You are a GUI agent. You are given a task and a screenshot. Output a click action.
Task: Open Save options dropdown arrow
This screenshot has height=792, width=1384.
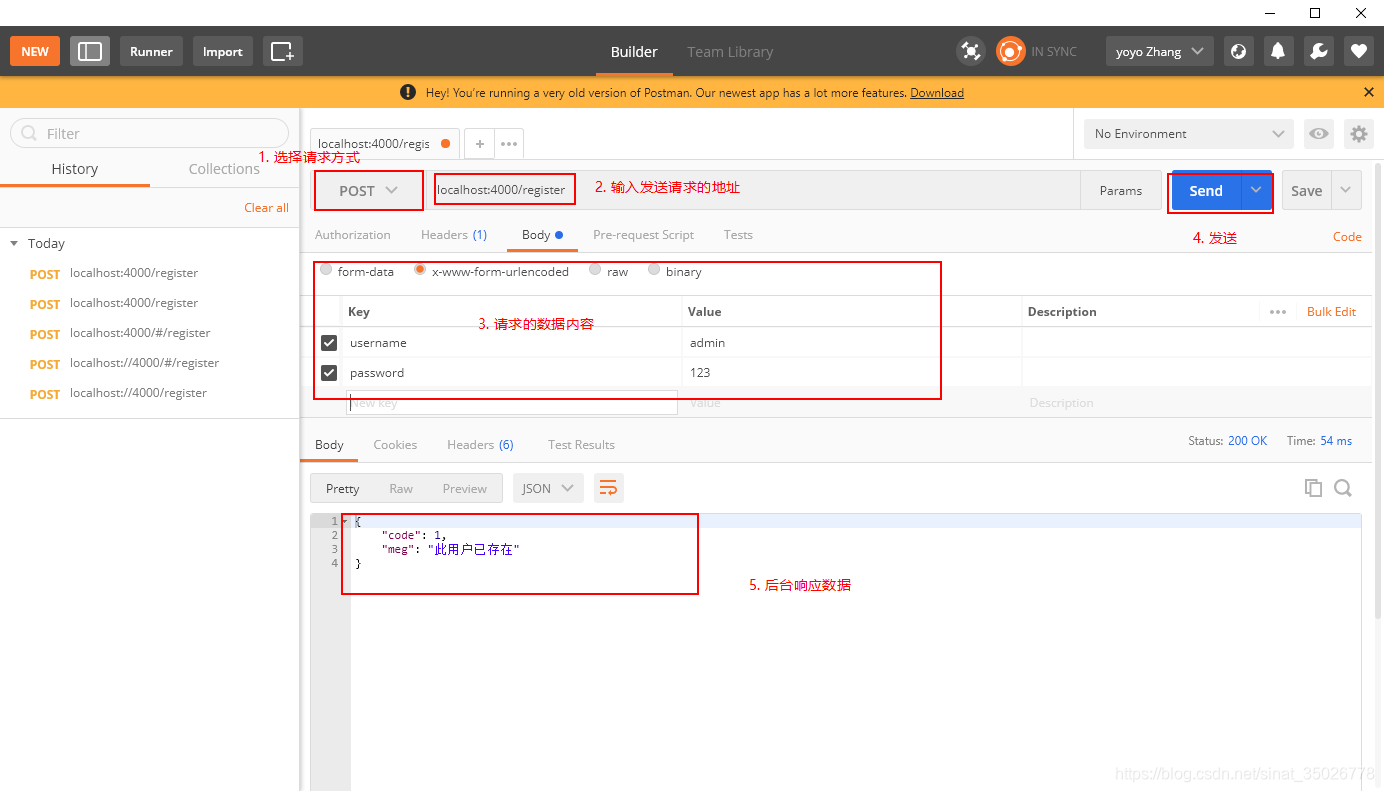click(x=1346, y=190)
